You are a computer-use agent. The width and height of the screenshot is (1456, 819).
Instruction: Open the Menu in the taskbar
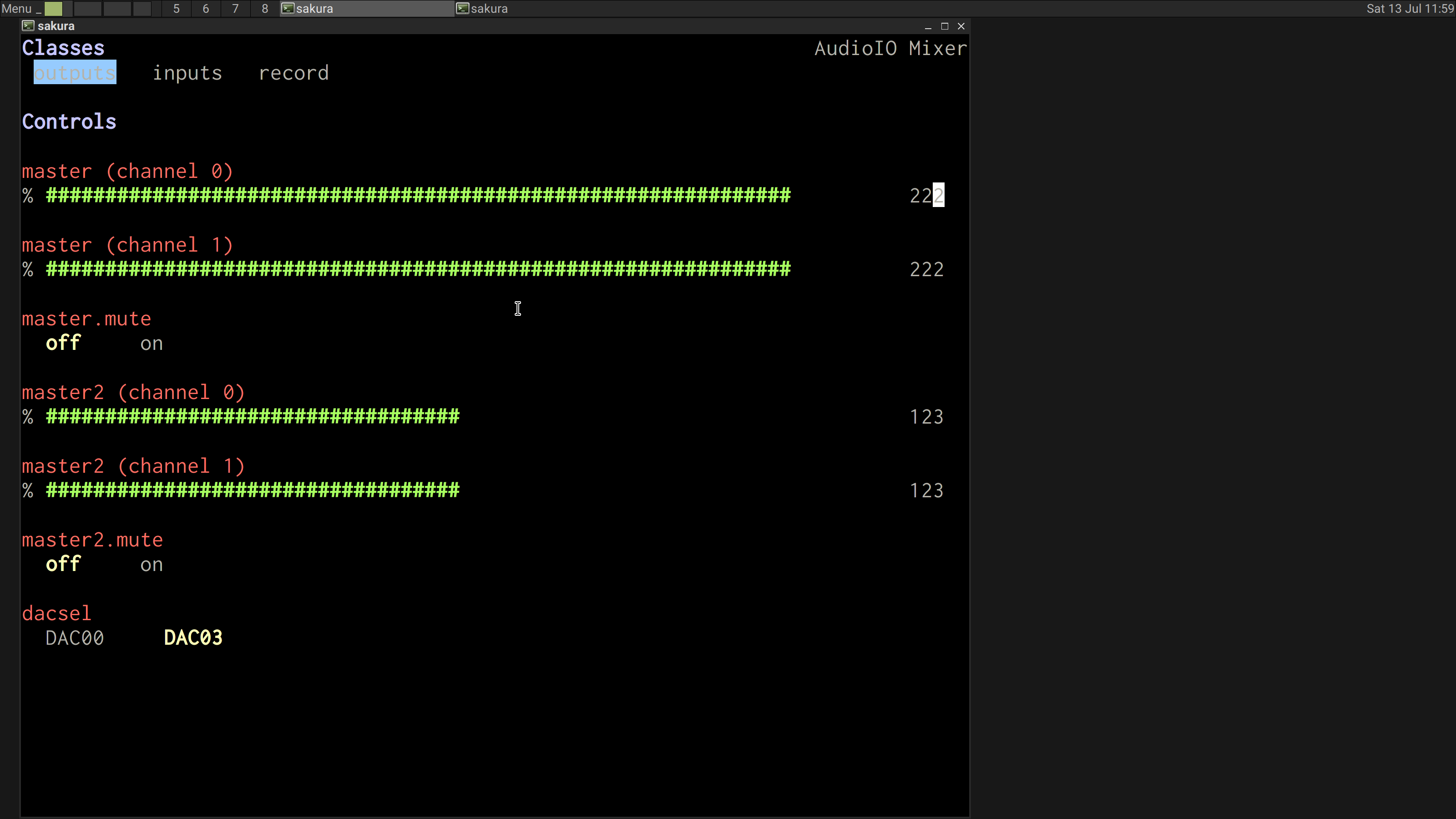click(x=16, y=9)
